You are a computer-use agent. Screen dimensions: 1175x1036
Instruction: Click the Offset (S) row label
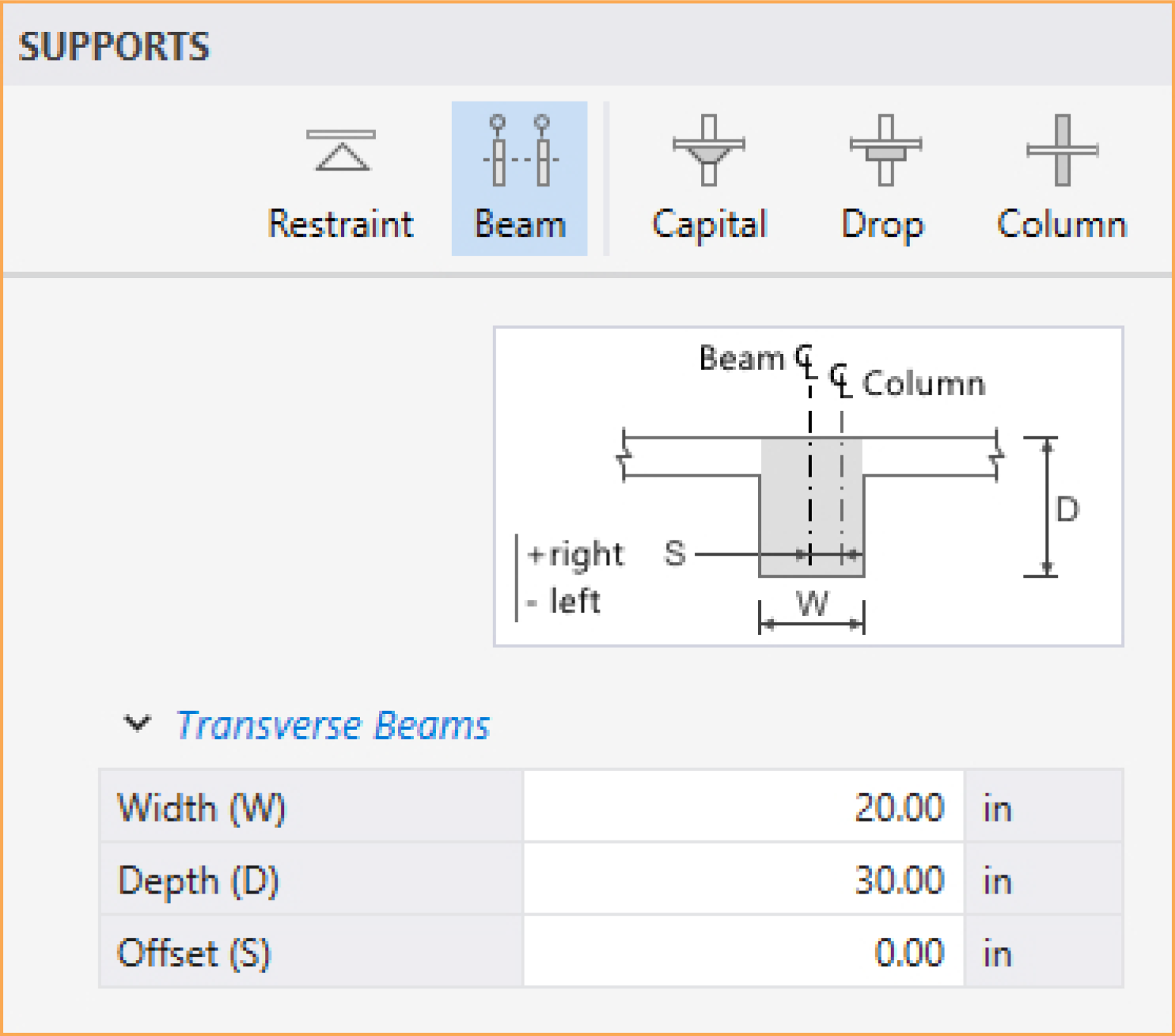point(194,953)
